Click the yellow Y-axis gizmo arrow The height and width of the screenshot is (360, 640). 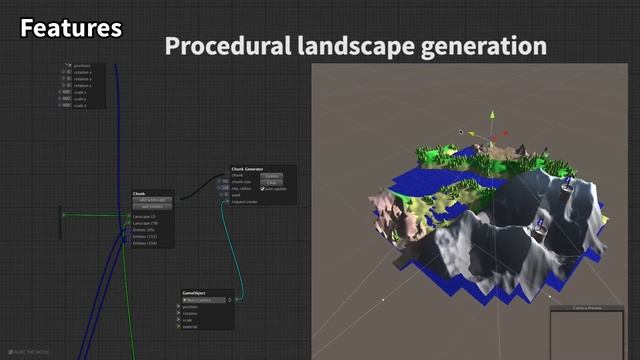coord(492,115)
